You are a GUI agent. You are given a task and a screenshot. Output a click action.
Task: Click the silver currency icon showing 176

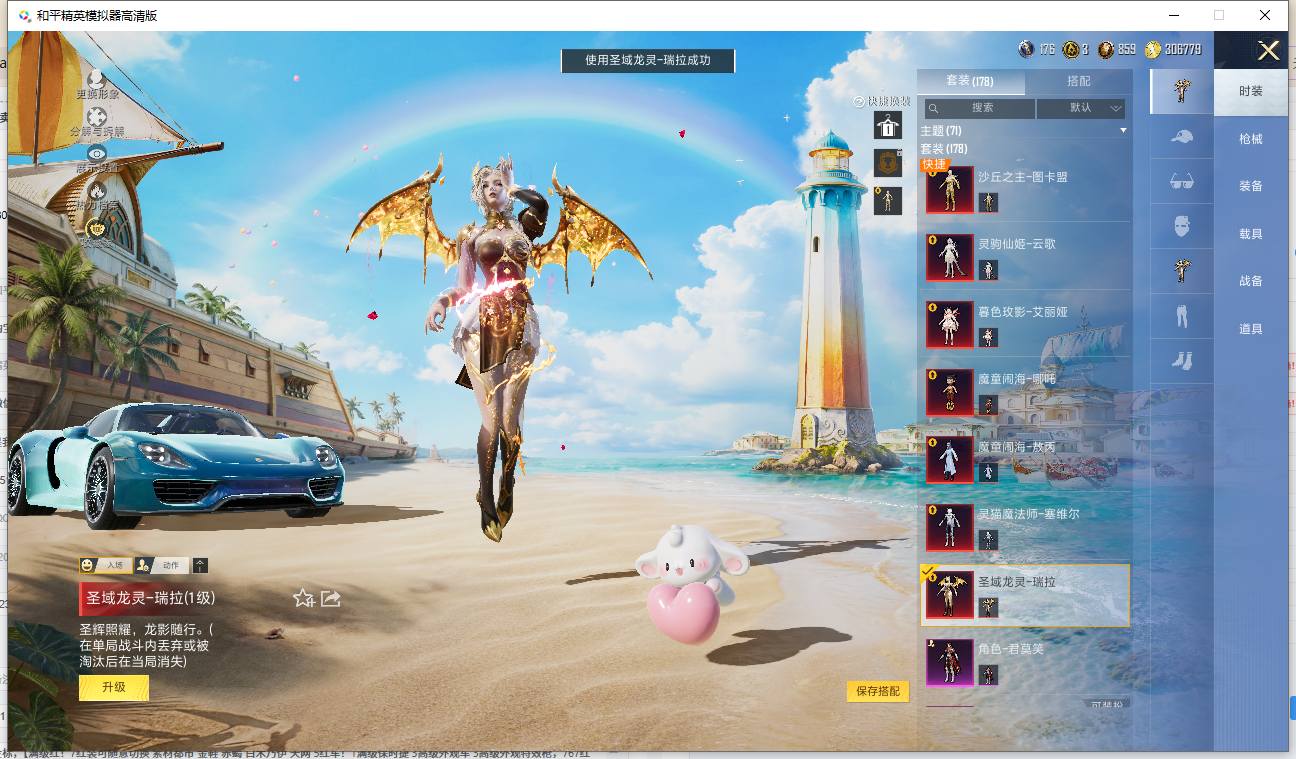[x=1026, y=49]
